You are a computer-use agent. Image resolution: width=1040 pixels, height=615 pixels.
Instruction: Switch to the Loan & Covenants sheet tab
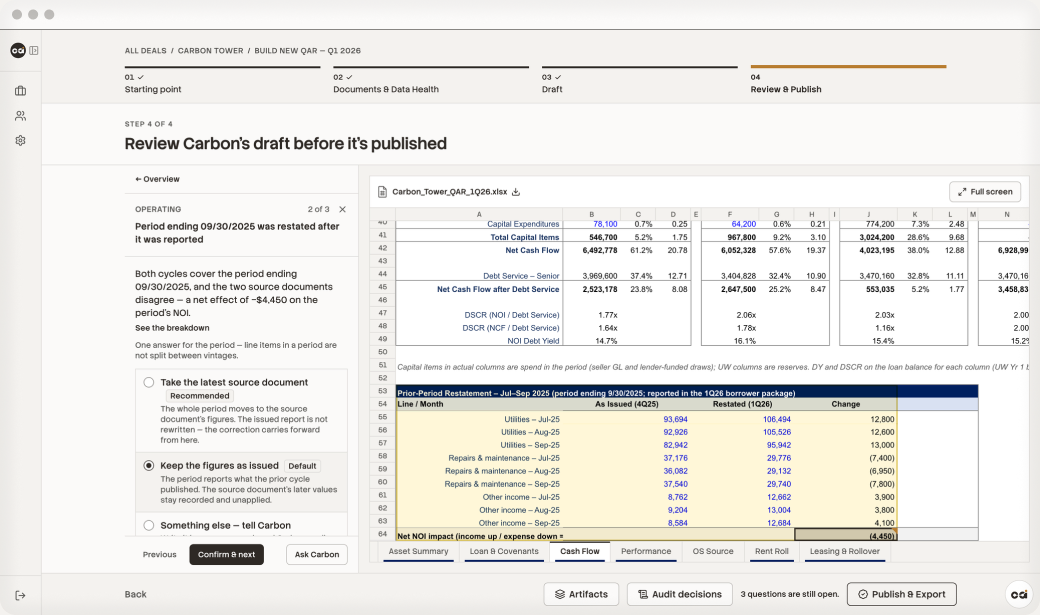(504, 551)
